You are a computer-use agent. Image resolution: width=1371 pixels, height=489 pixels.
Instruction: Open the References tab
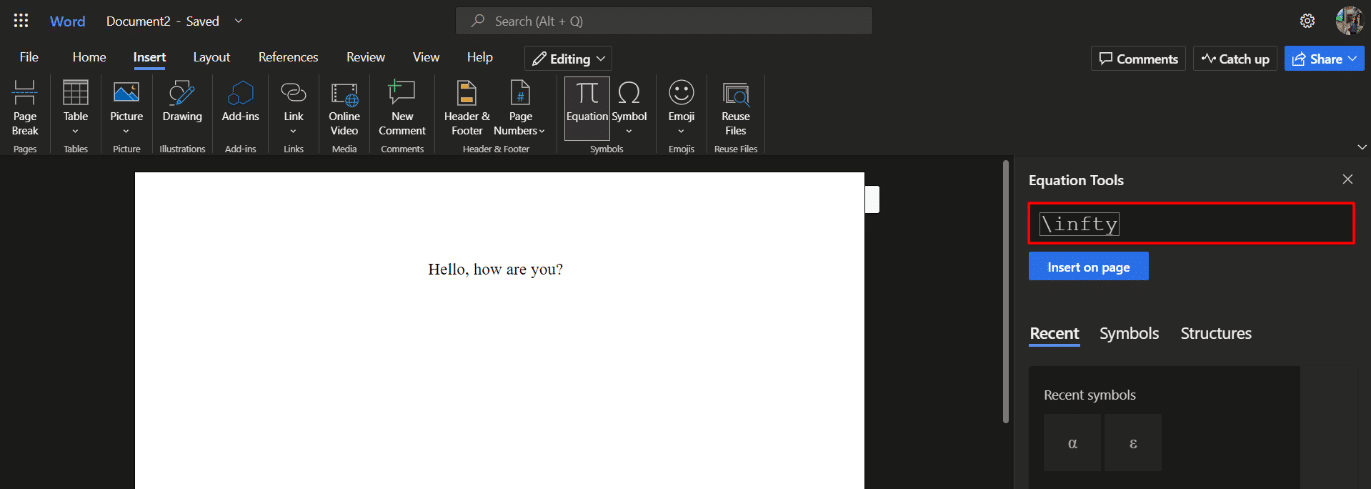pyautogui.click(x=288, y=57)
